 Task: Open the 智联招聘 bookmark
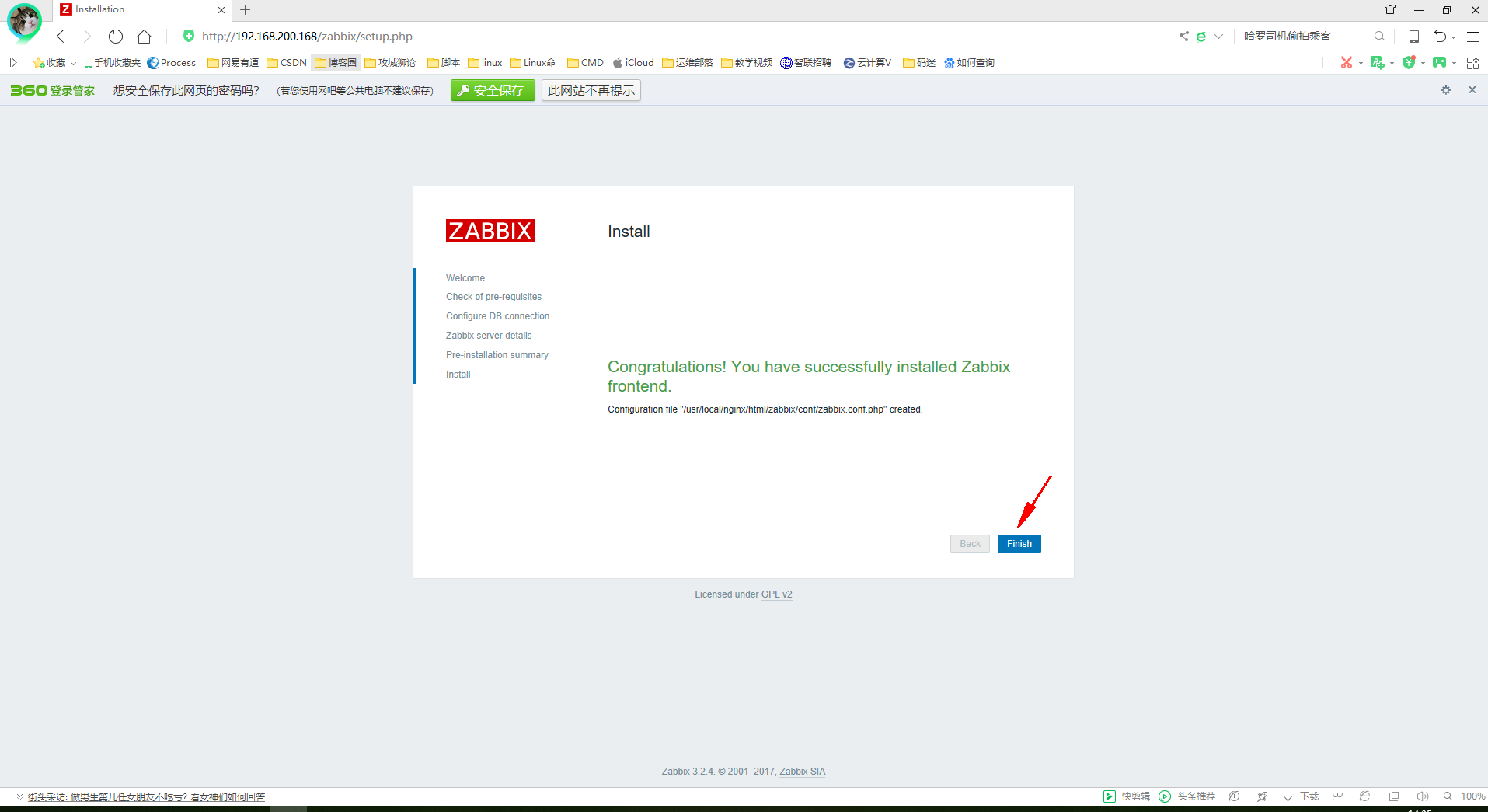pyautogui.click(x=806, y=63)
